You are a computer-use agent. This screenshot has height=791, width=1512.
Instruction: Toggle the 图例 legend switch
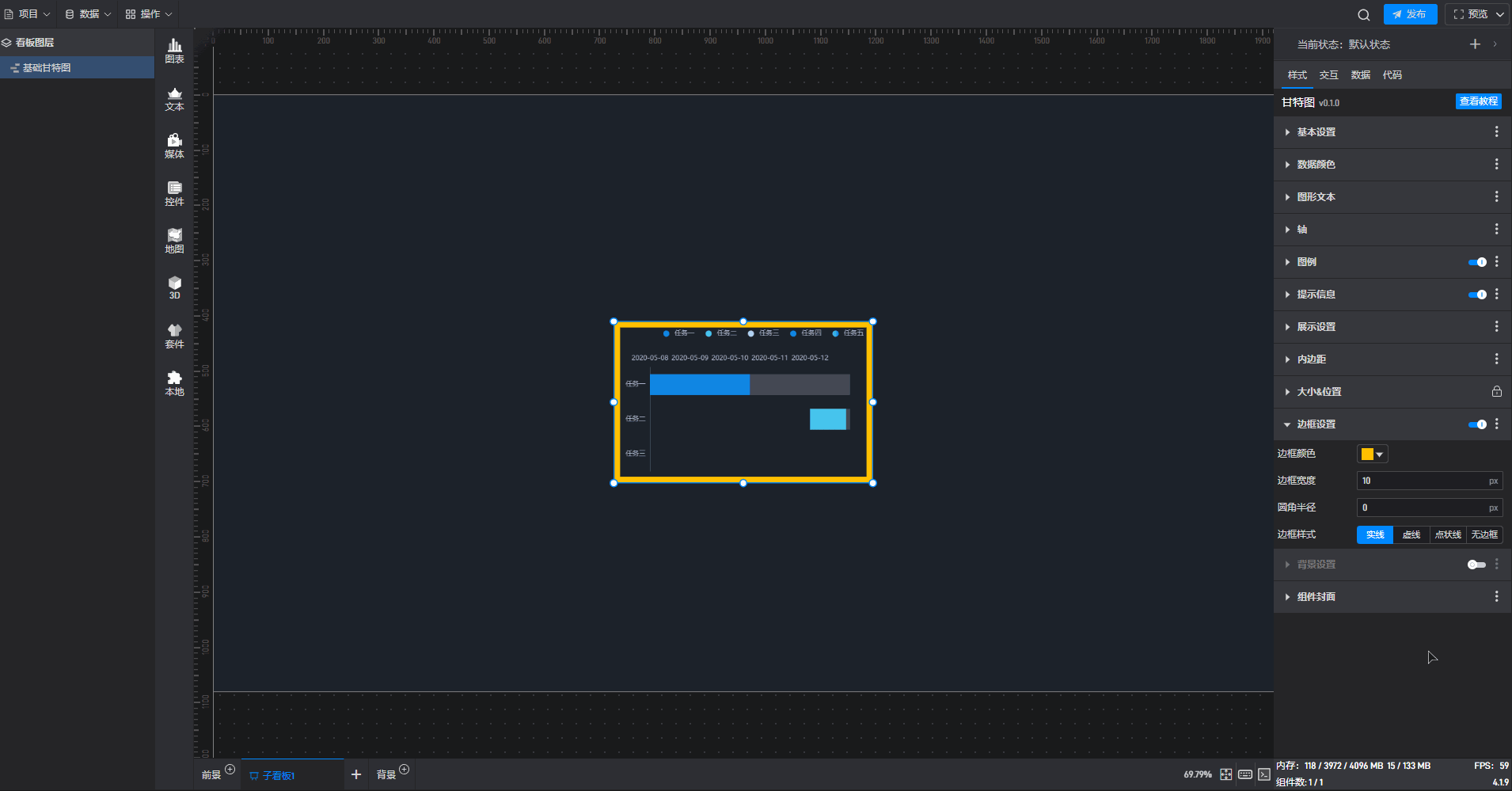[1476, 262]
